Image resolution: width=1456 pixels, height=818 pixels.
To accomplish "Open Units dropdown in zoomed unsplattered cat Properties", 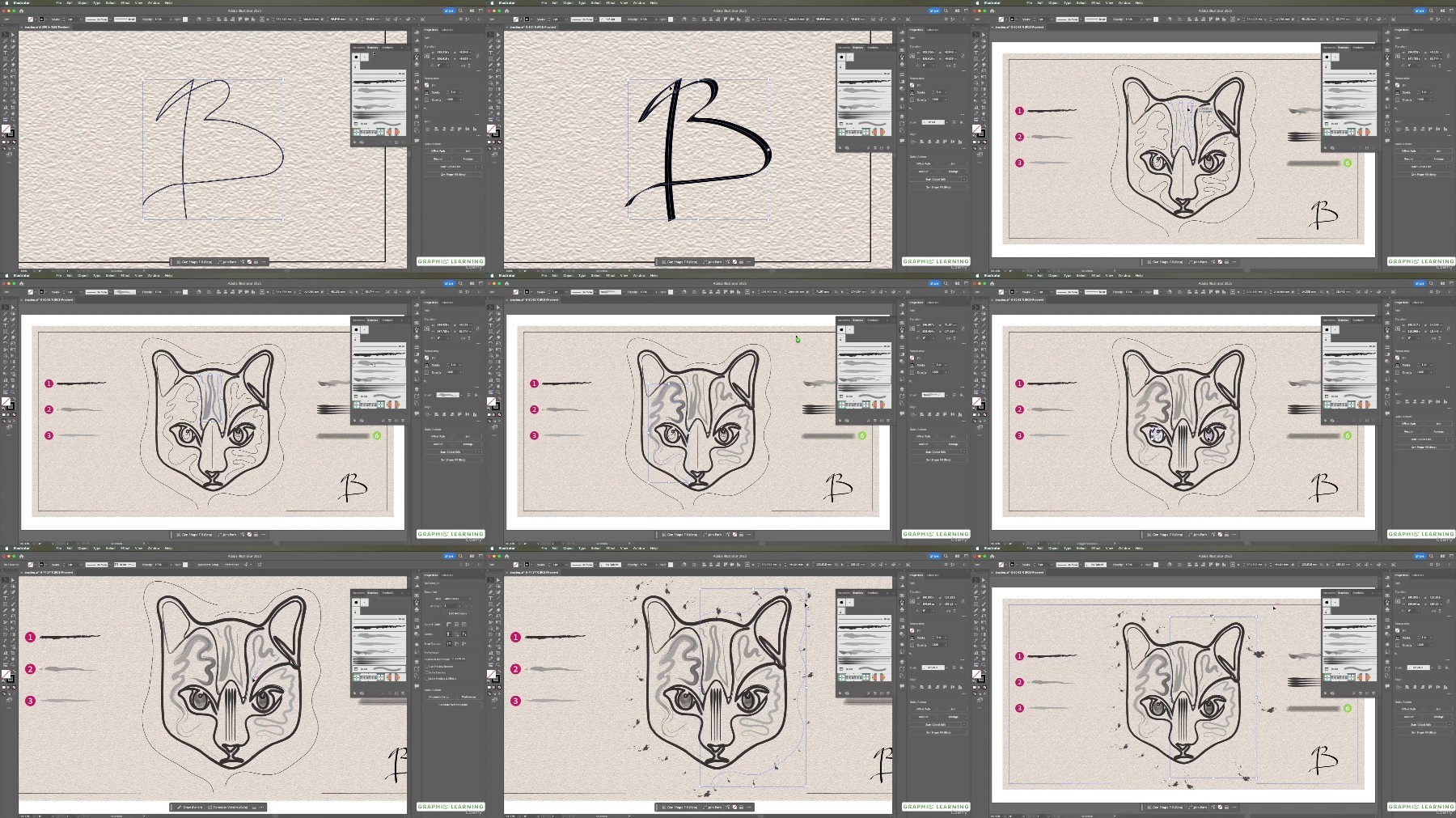I will (456, 599).
